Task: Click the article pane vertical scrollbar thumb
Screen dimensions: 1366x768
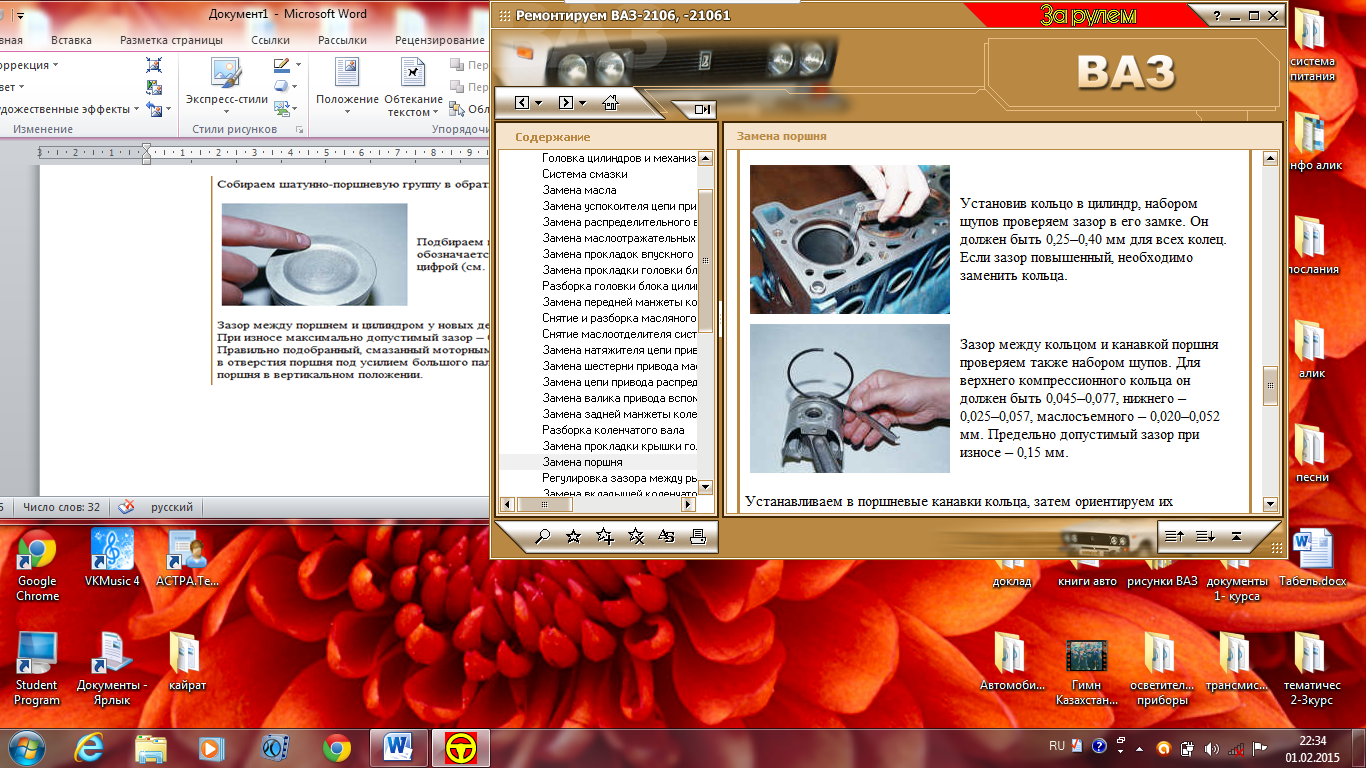Action: (x=1270, y=385)
